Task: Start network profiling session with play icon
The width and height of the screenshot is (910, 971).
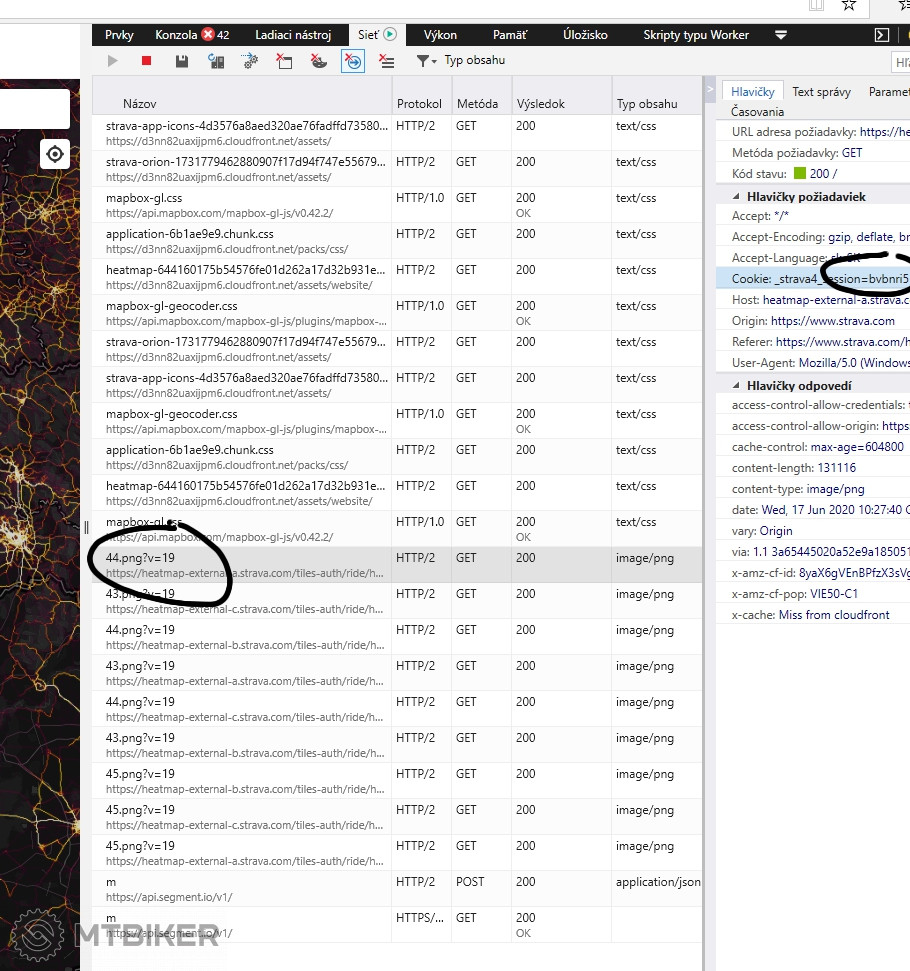Action: (x=112, y=61)
